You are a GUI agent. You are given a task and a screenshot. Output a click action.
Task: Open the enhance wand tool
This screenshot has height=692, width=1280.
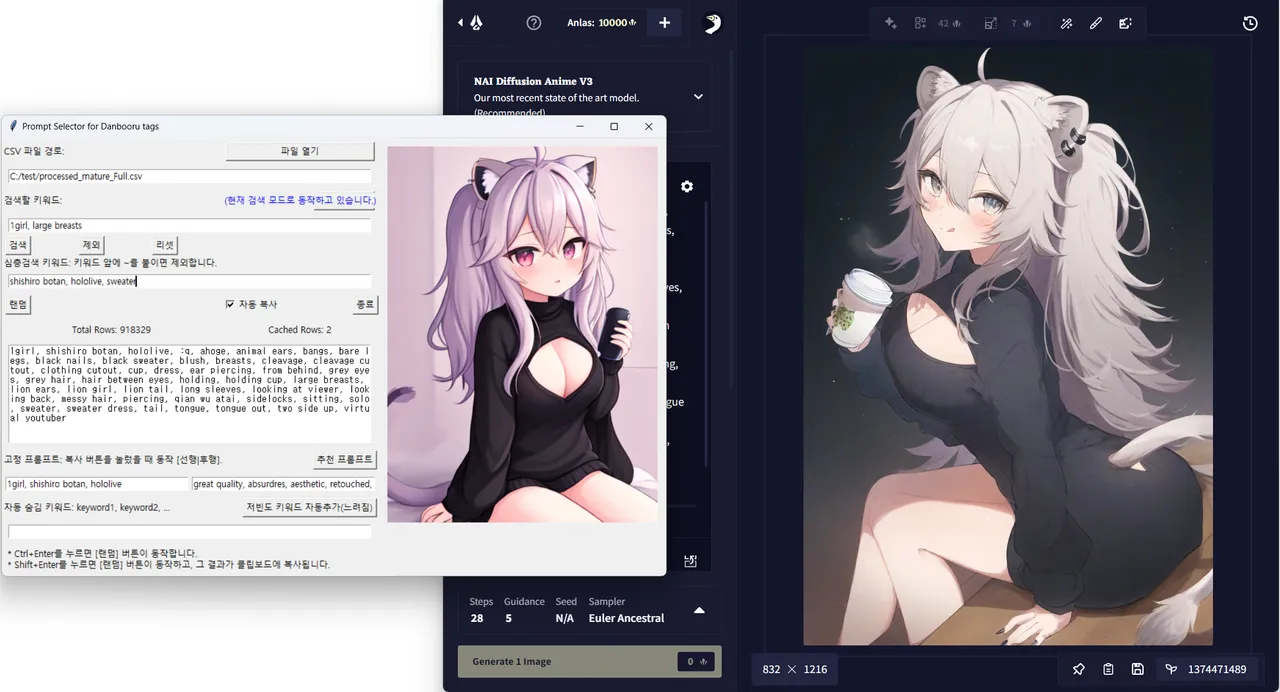[x=1066, y=22]
